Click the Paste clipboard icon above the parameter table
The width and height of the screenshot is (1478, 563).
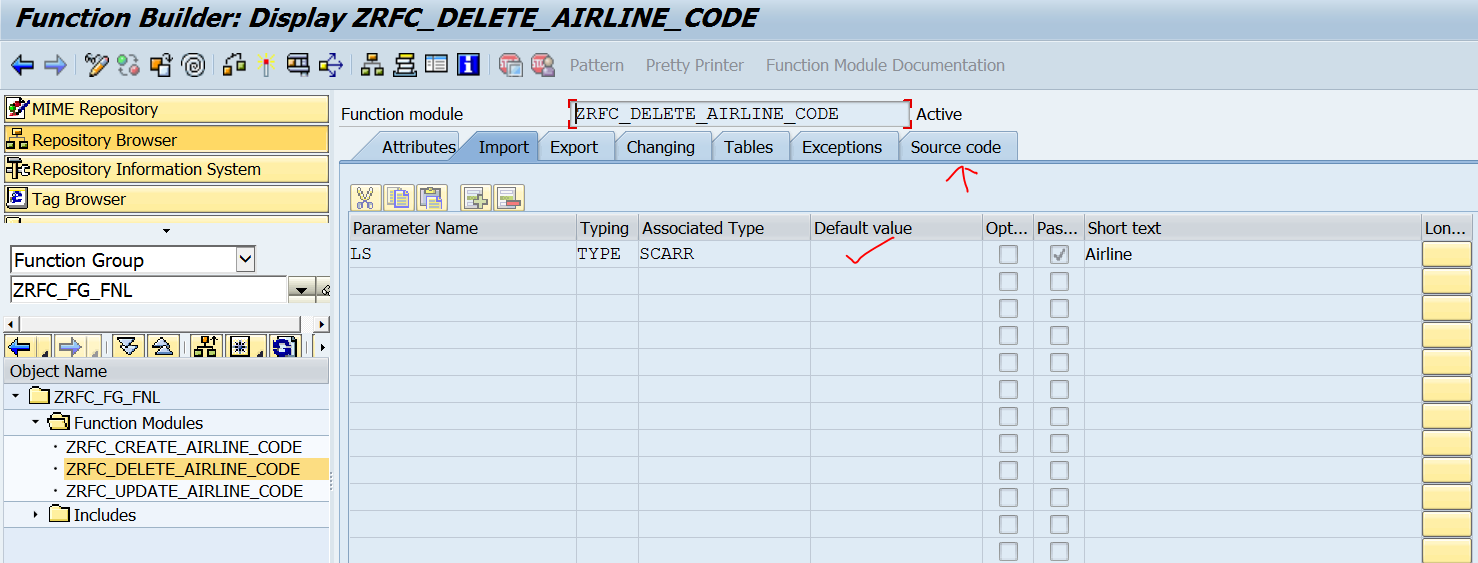[x=430, y=197]
